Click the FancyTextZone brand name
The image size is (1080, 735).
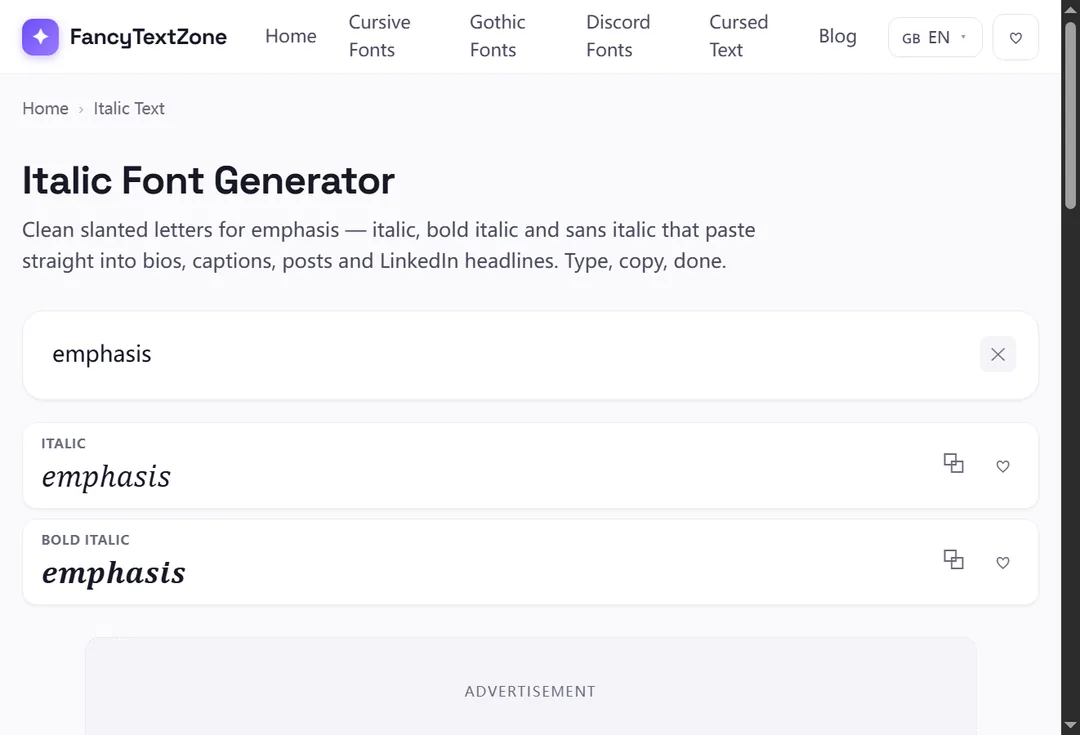[148, 37]
